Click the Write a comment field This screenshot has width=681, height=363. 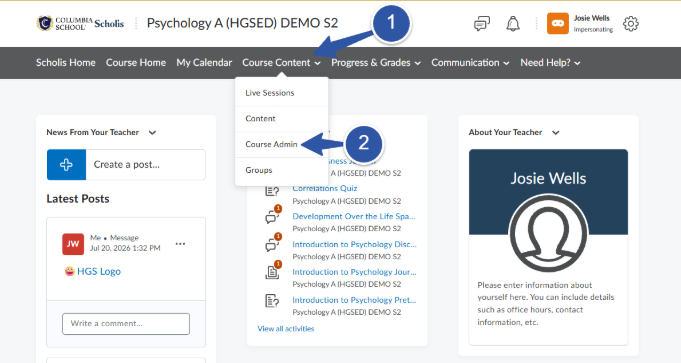click(126, 324)
